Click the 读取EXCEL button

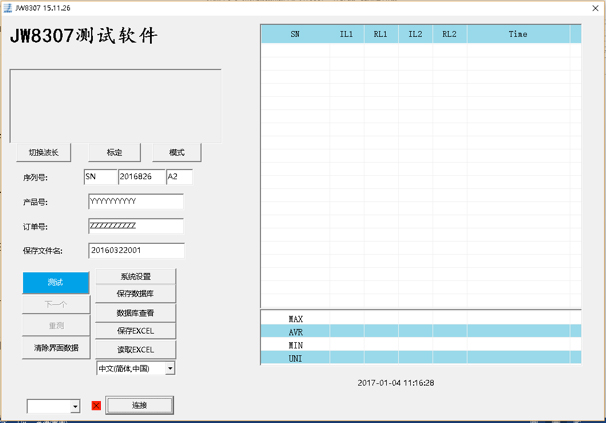tap(136, 349)
